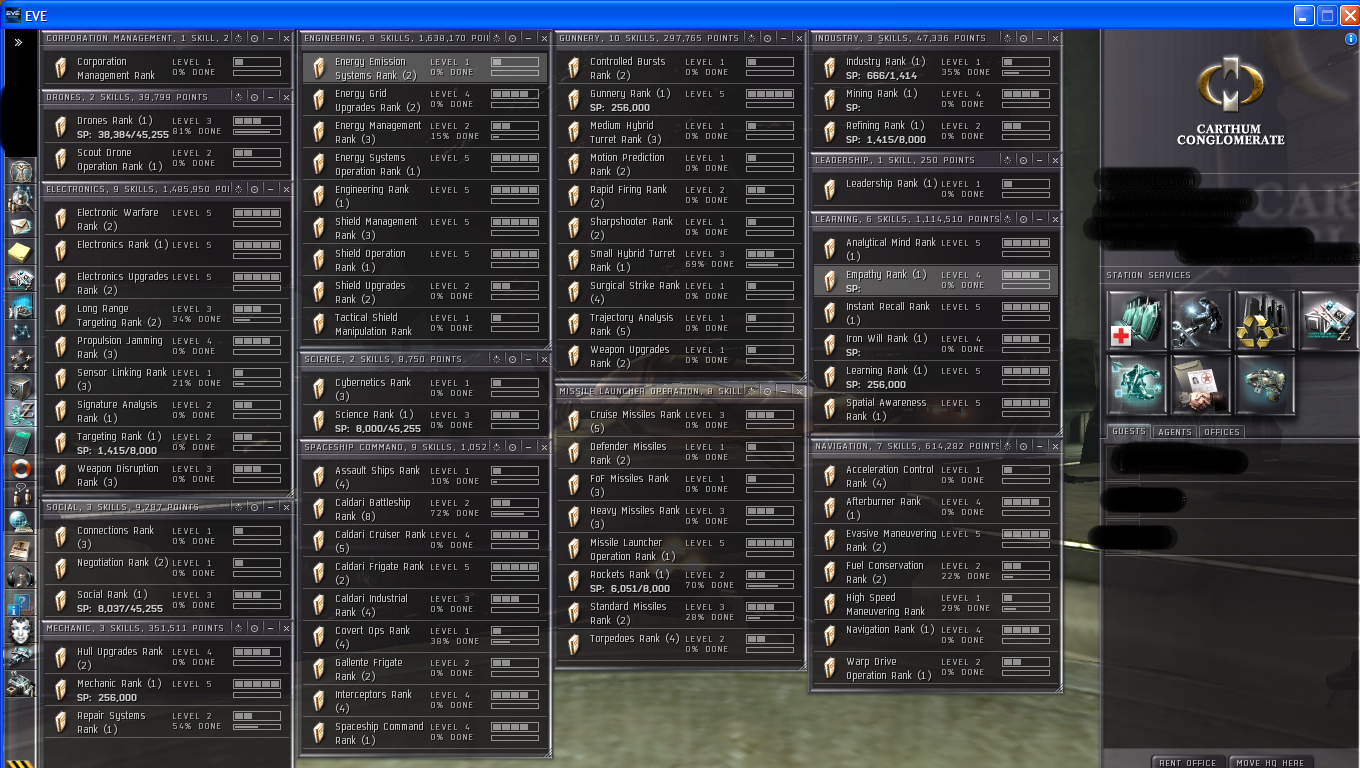Collapse the Corporation Management panel with its dash button
The height and width of the screenshot is (768, 1360).
coord(271,38)
